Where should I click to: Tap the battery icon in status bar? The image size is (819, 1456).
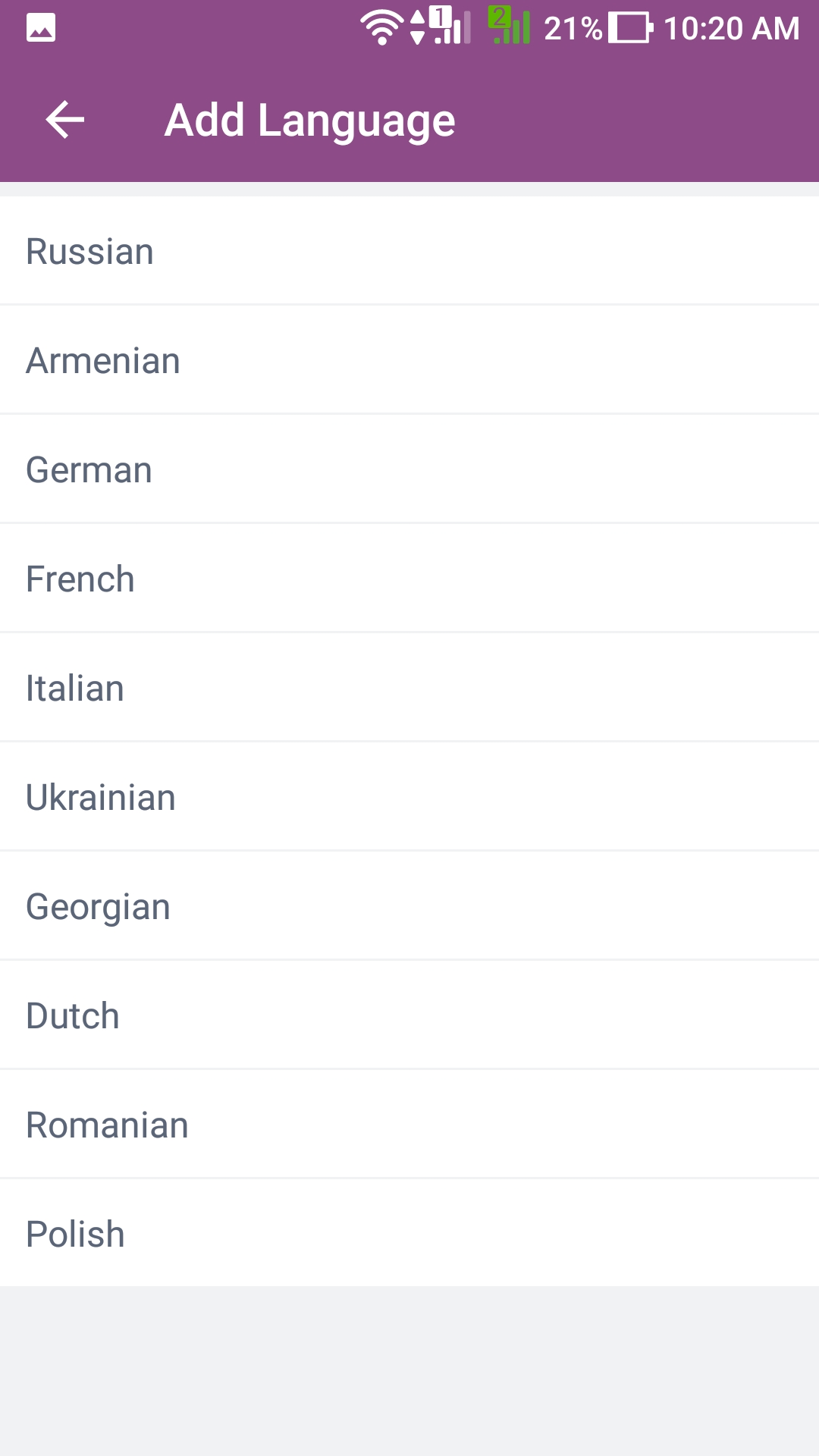click(x=630, y=28)
